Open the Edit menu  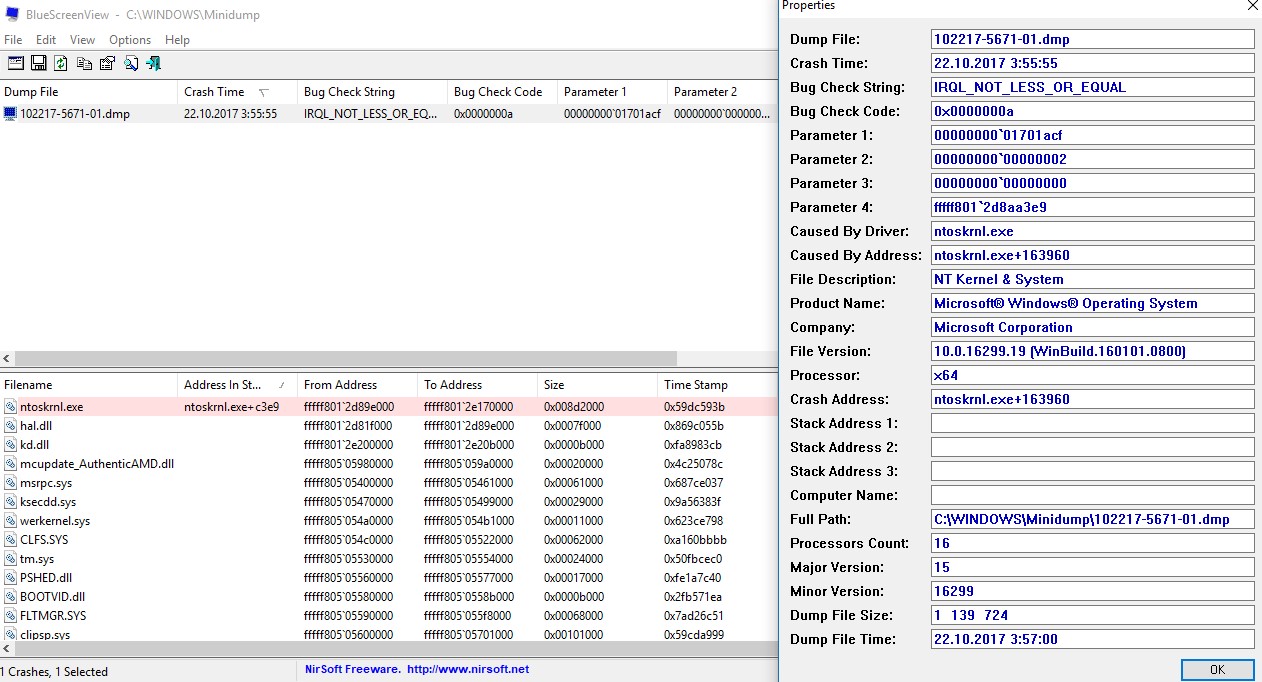click(46, 40)
